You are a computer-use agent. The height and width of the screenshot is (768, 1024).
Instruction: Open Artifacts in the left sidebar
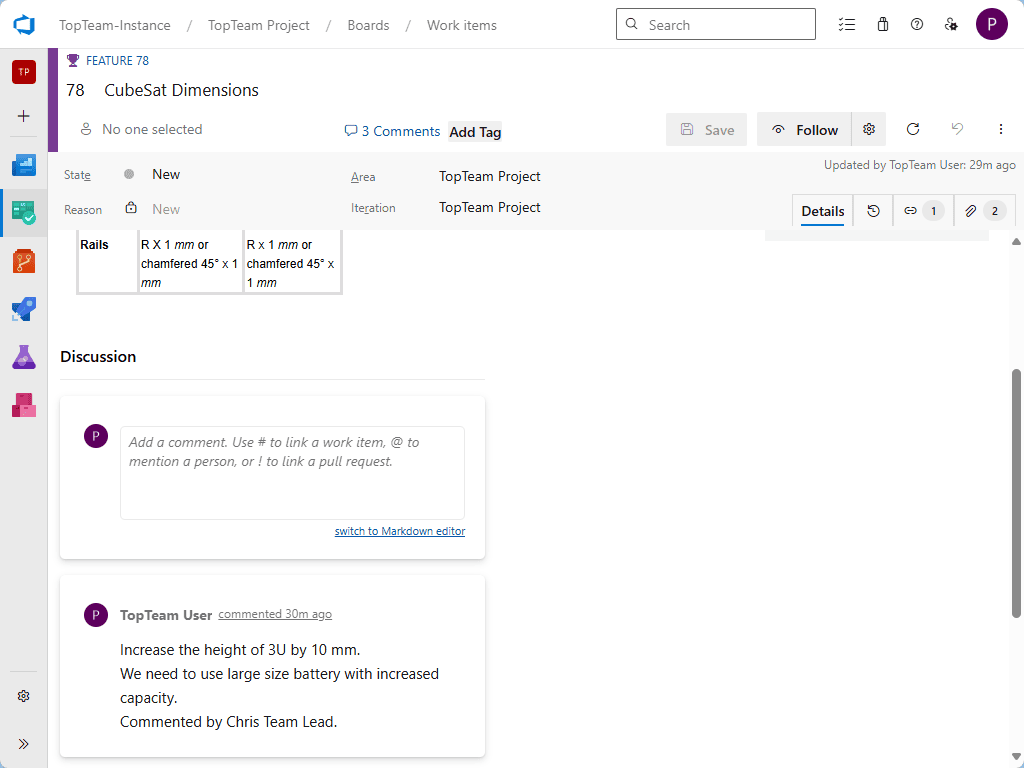(24, 405)
